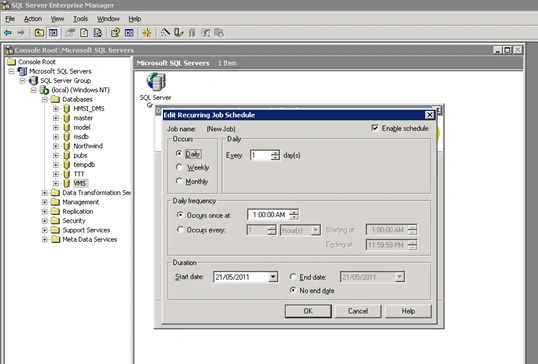Click the Databases folder icon
The image size is (538, 364).
(x=55, y=99)
